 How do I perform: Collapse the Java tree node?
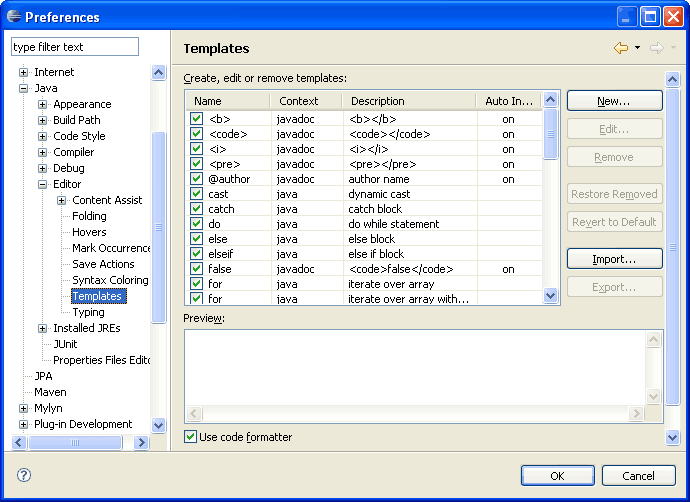[x=23, y=88]
